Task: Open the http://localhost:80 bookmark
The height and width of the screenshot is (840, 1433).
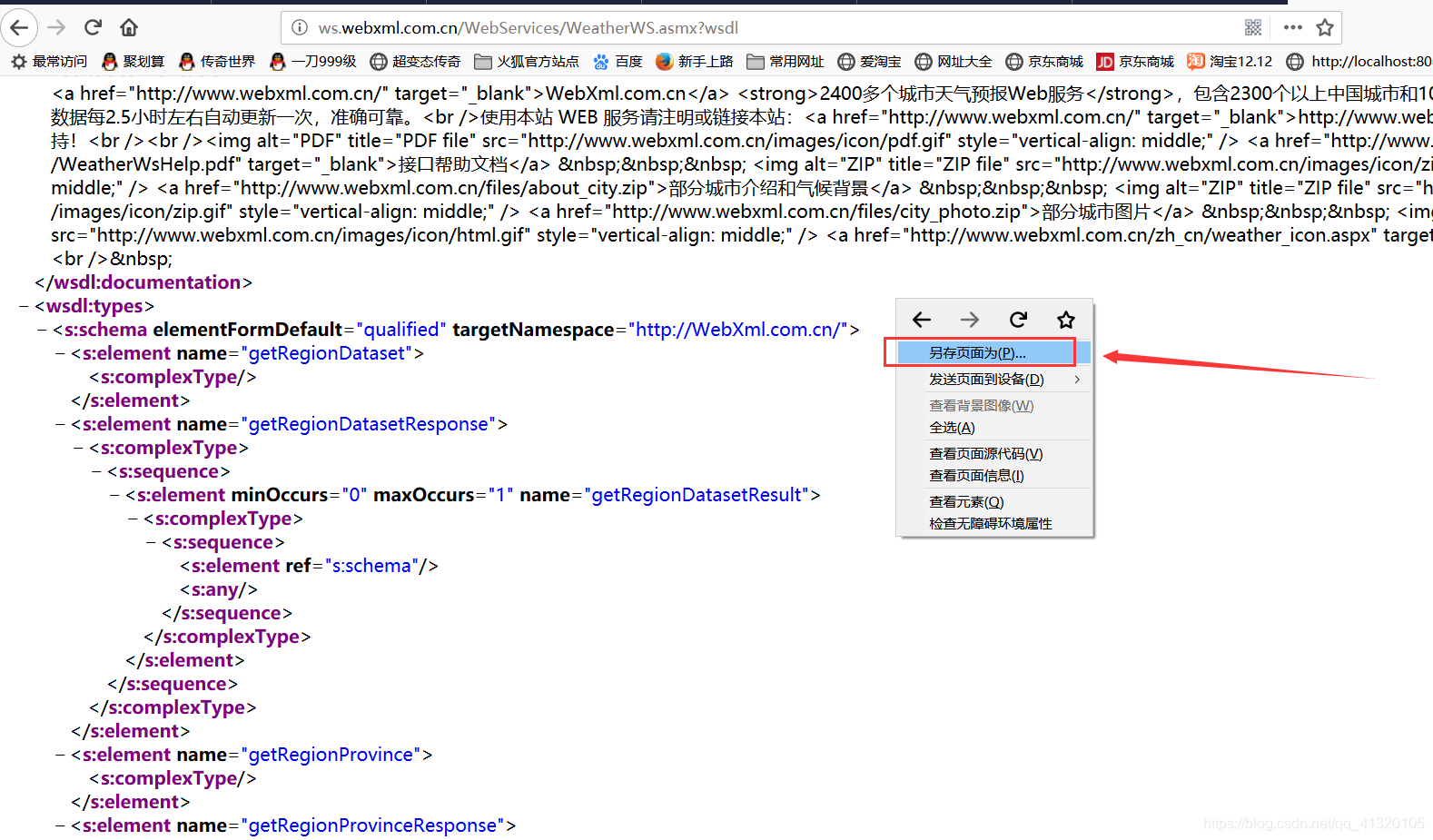Action: (1359, 62)
